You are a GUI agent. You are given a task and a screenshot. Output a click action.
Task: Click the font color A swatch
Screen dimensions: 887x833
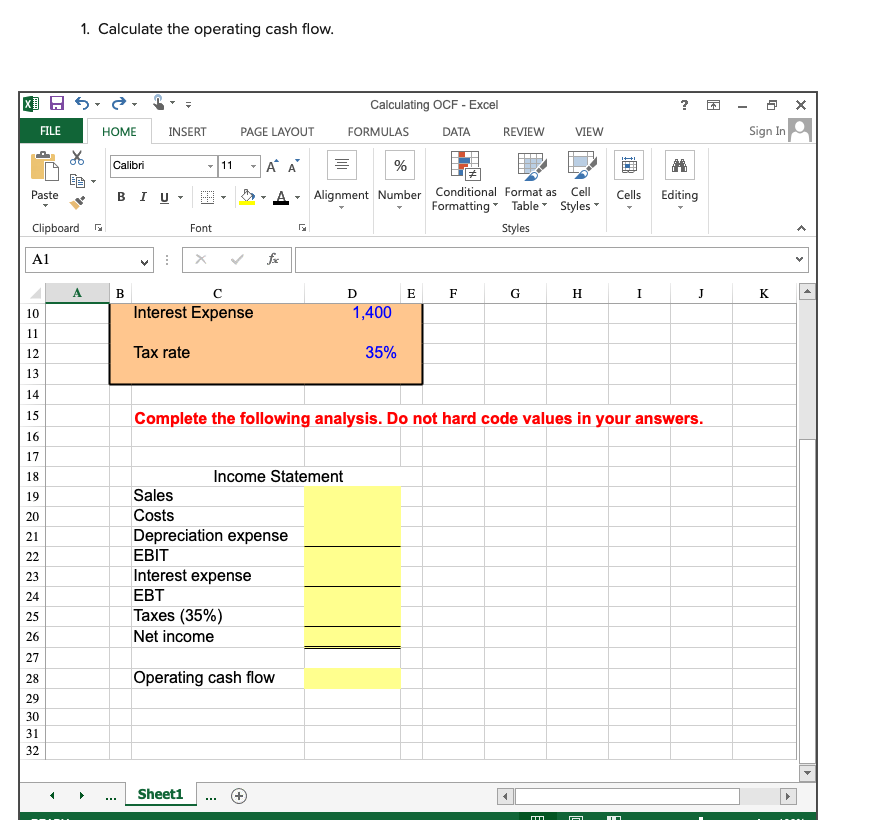coord(281,198)
